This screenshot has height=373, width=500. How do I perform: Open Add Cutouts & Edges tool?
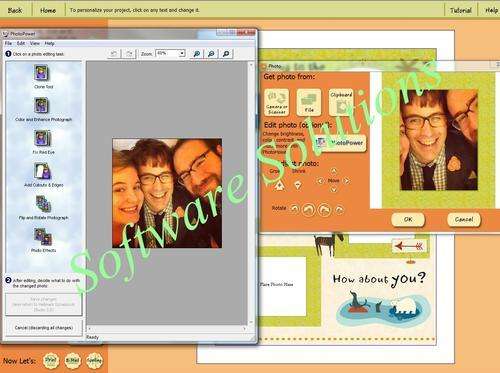point(42,171)
